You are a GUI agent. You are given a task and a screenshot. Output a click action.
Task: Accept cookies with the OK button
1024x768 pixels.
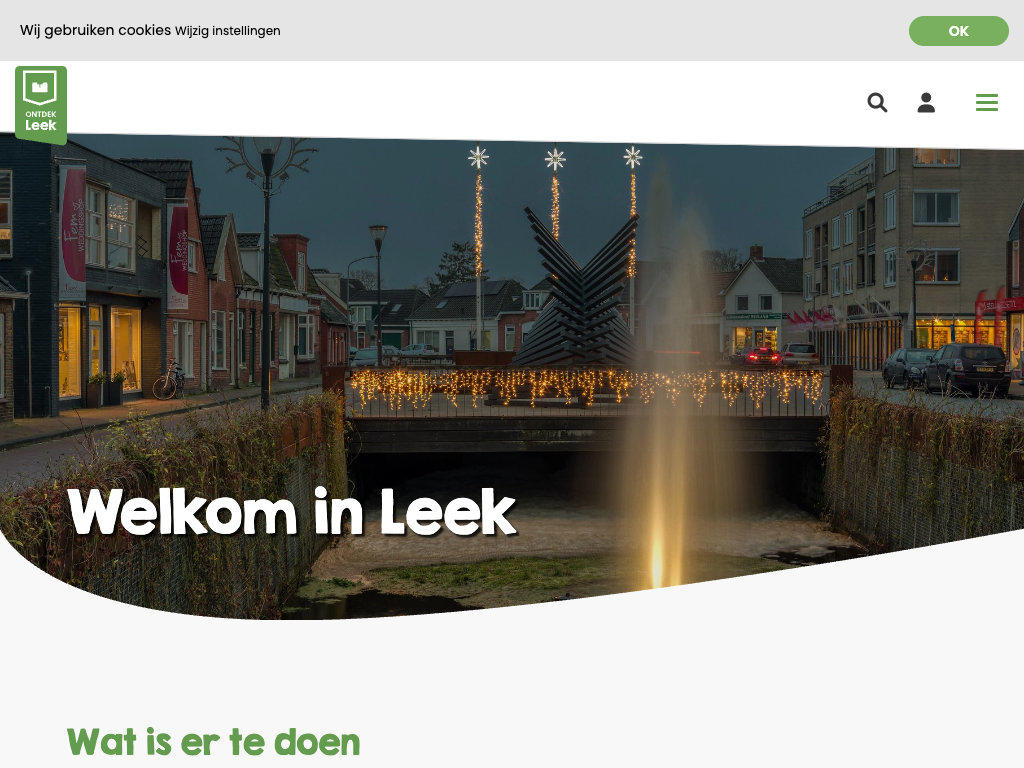pos(958,31)
